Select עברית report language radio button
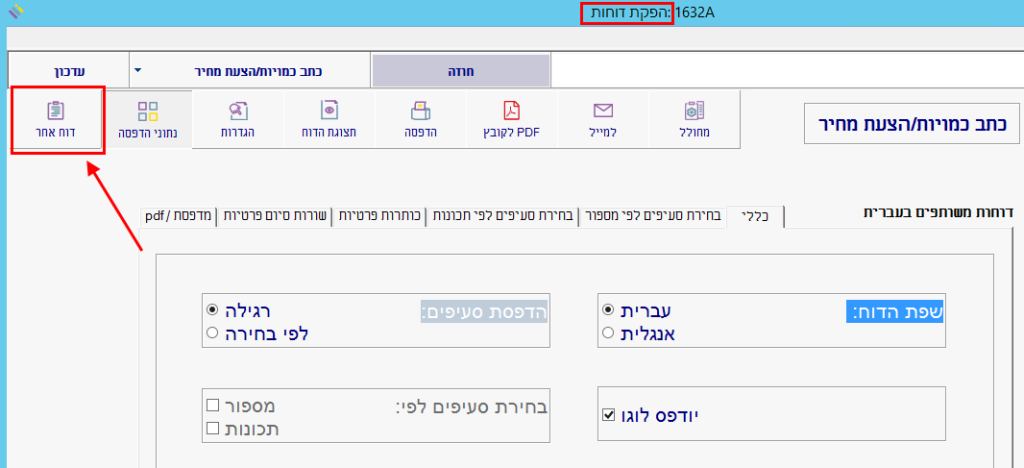 point(609,311)
